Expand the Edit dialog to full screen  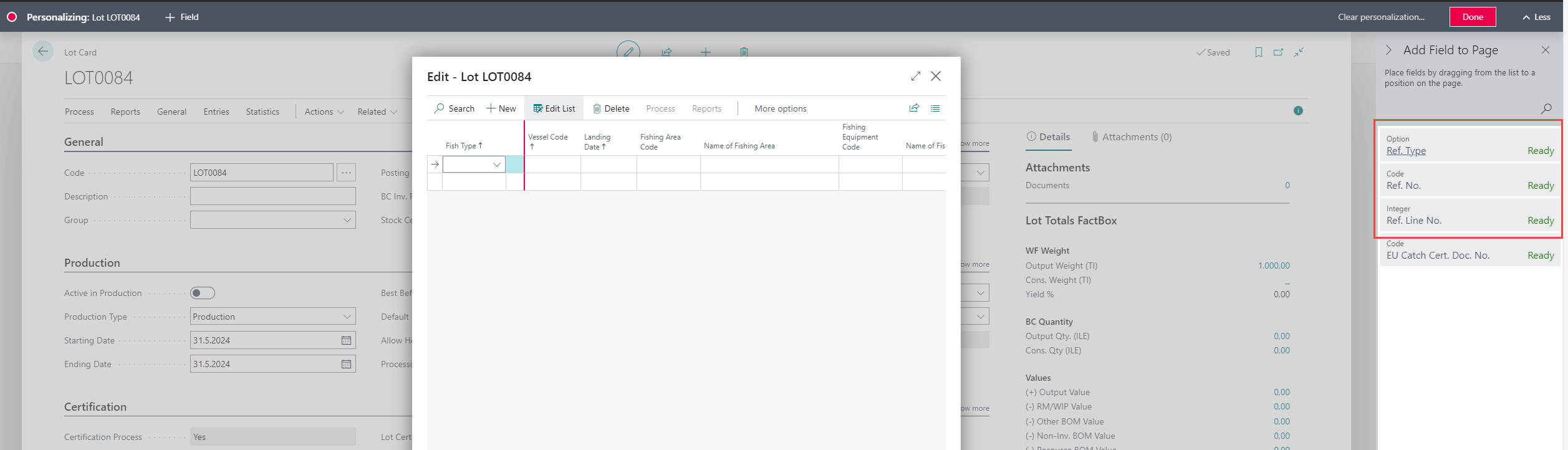tap(915, 76)
